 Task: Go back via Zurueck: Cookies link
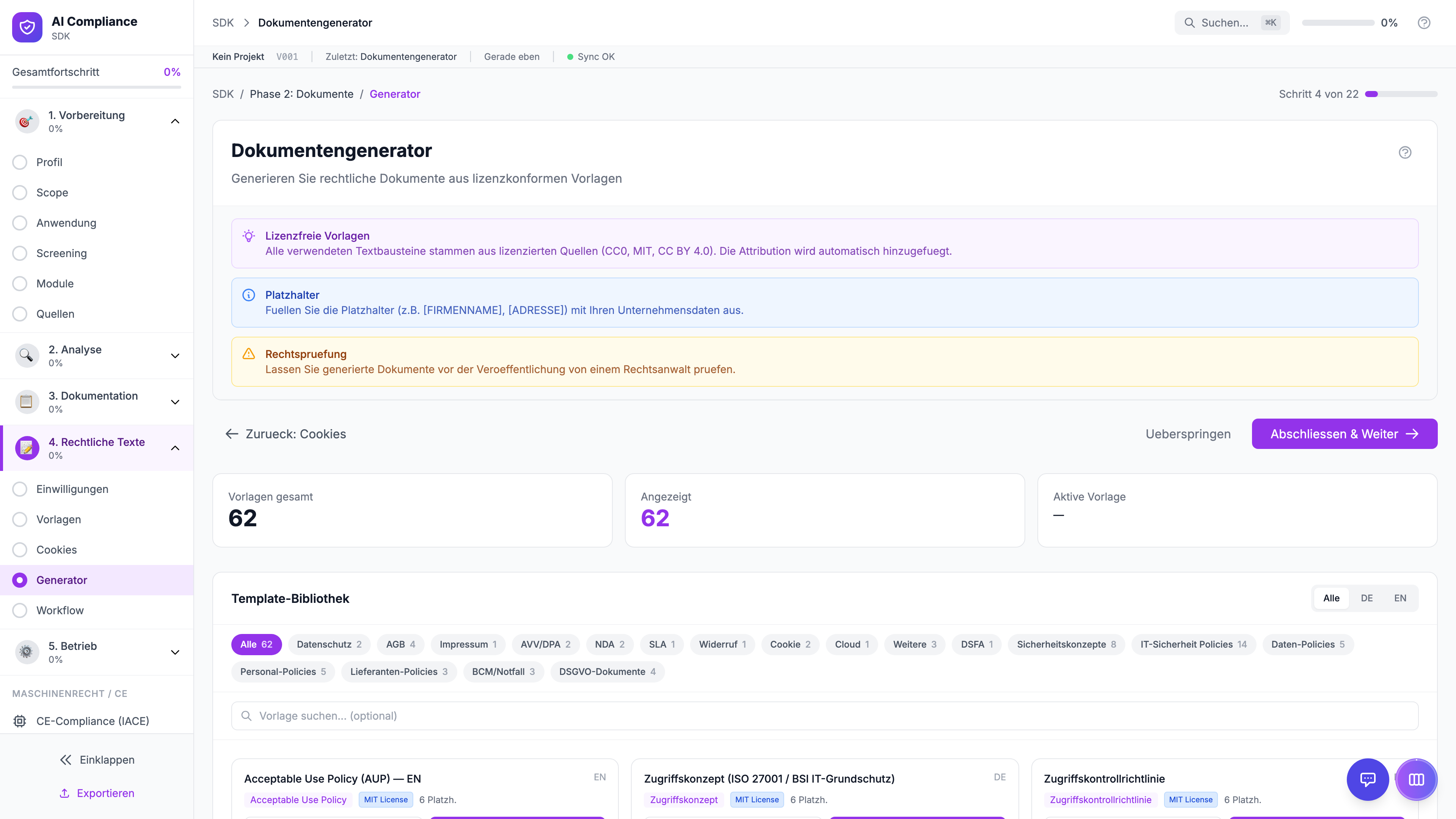286,433
